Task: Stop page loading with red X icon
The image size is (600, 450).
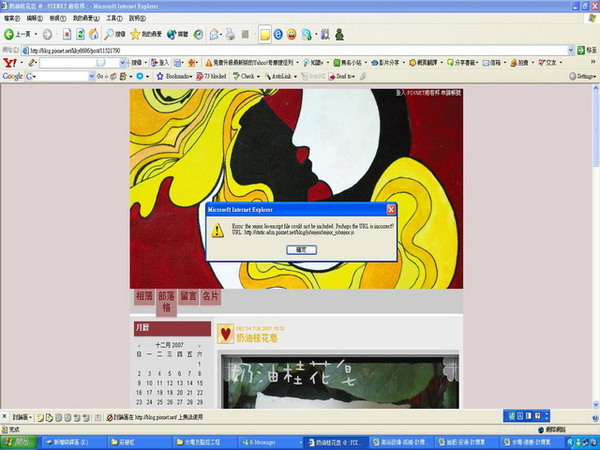Action: click(67, 34)
